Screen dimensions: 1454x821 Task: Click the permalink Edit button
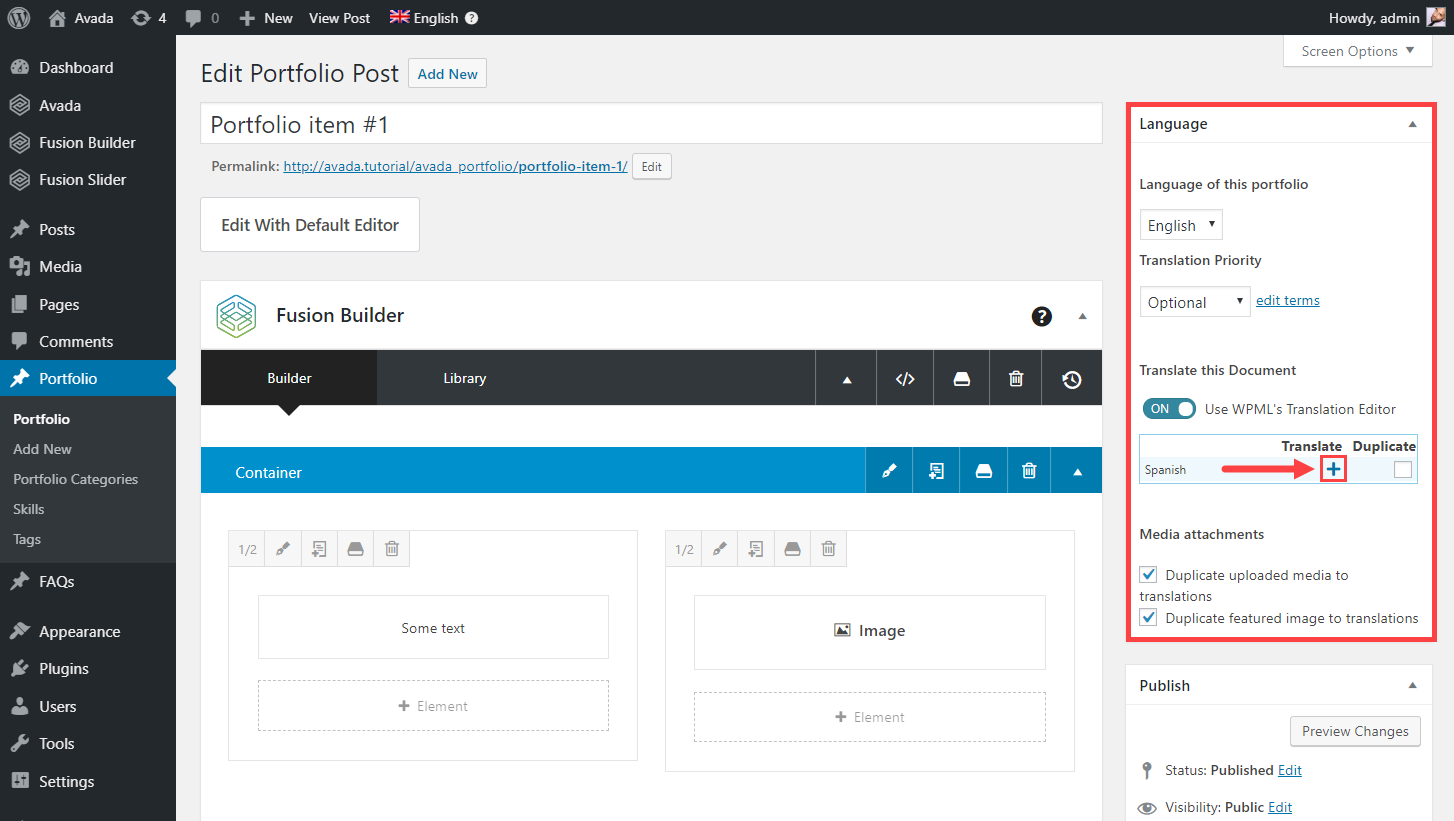[651, 167]
